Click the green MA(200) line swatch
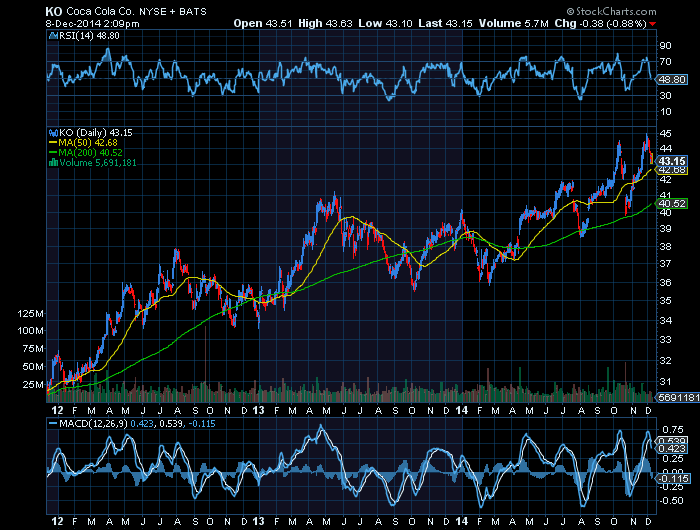The image size is (700, 530). (53, 153)
